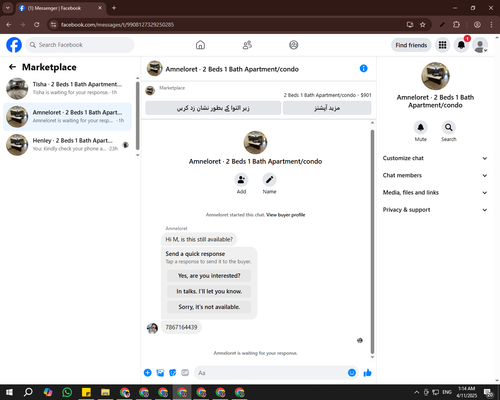Mute this chat with the bell icon

[x=421, y=127]
